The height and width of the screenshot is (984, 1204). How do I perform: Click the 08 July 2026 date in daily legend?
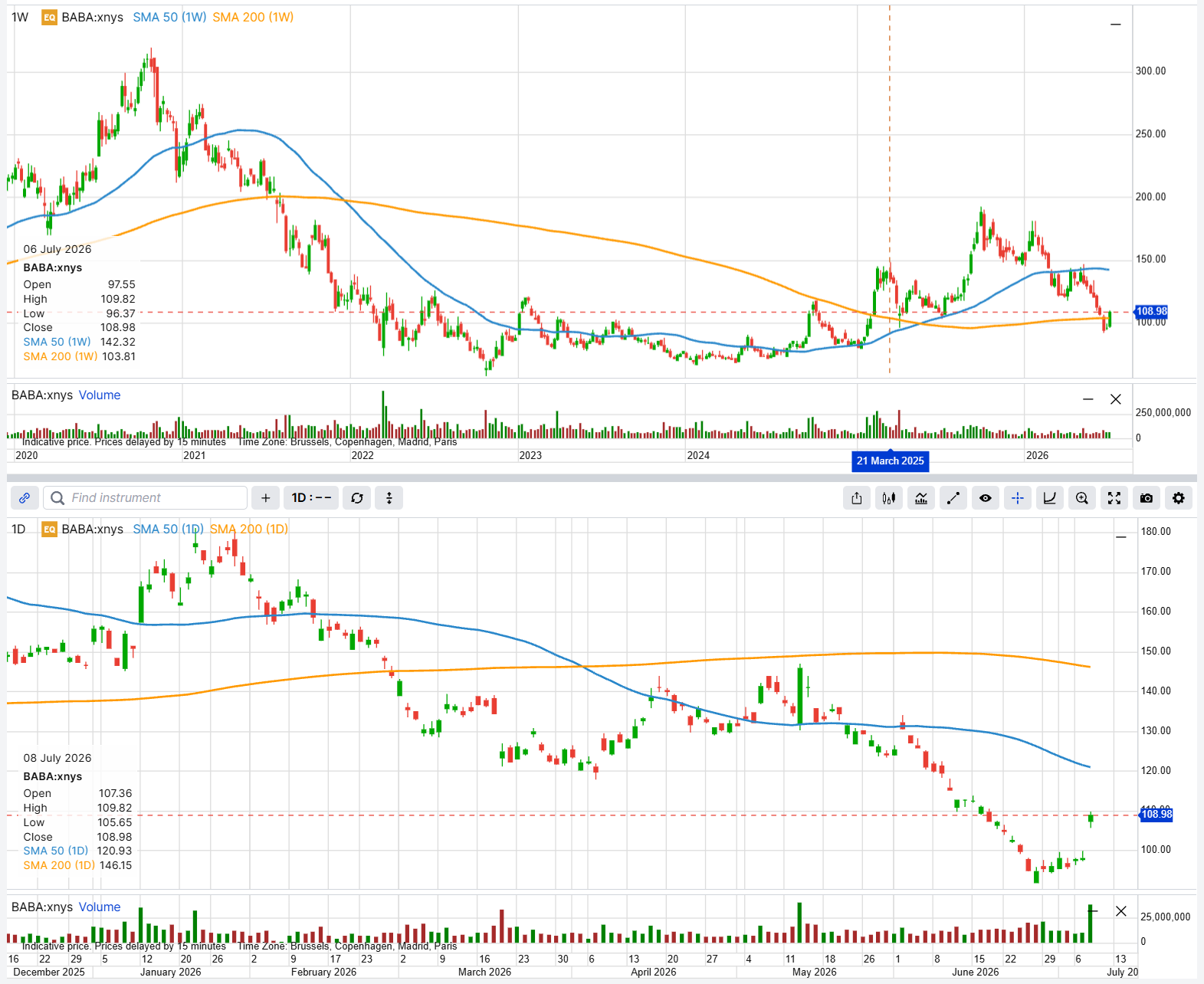pos(57,758)
